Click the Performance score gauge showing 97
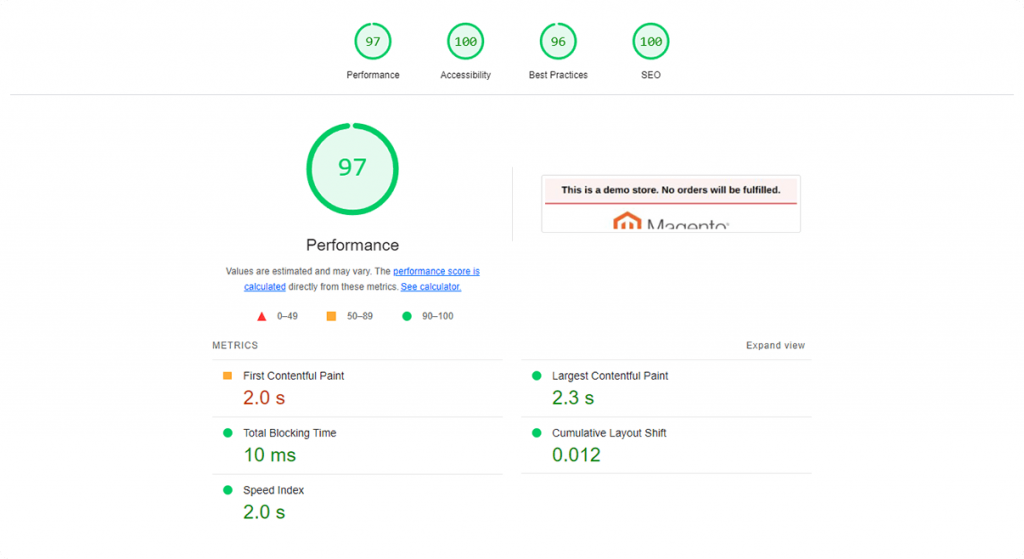This screenshot has height=559, width=1024. [373, 41]
